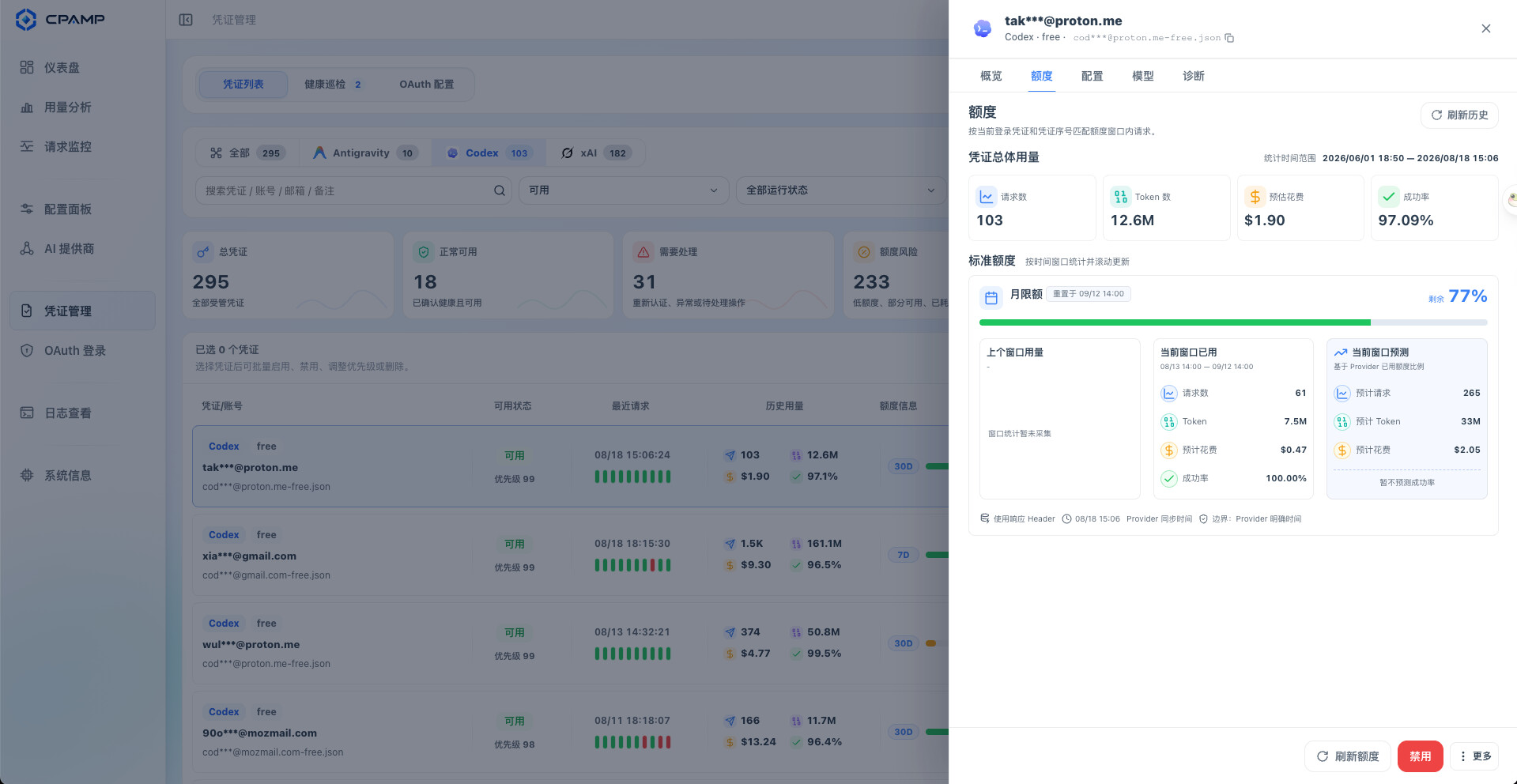Click the red 禁用 button

coord(1421,756)
